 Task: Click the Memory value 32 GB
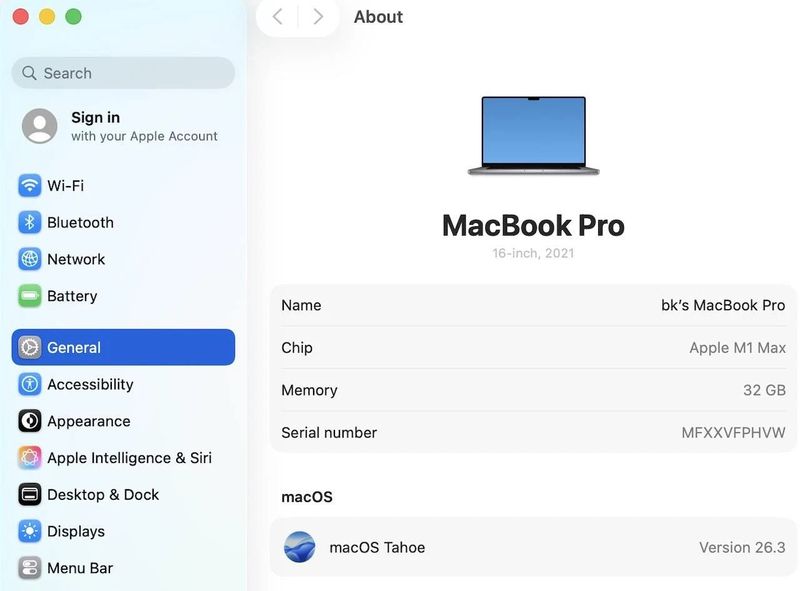[764, 390]
